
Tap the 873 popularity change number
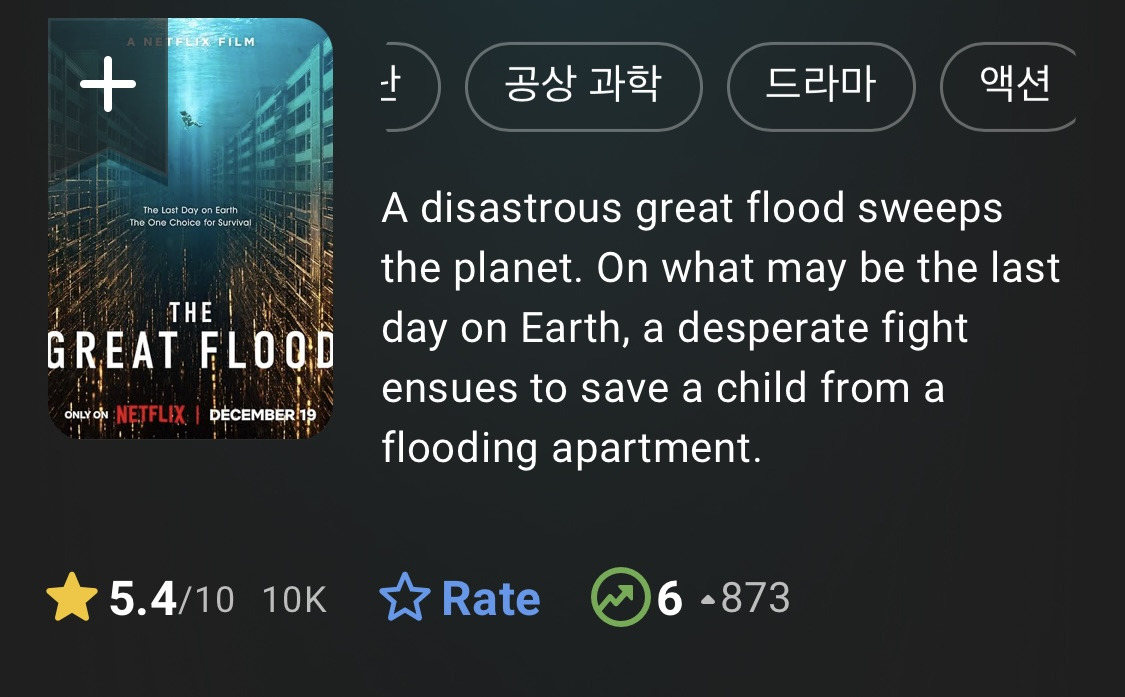tap(755, 599)
